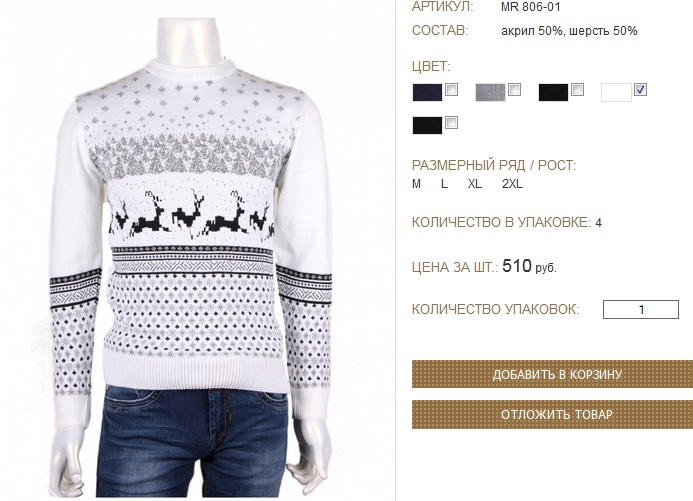693x501 pixels.
Task: Select the navy blue color swatch
Action: click(427, 93)
